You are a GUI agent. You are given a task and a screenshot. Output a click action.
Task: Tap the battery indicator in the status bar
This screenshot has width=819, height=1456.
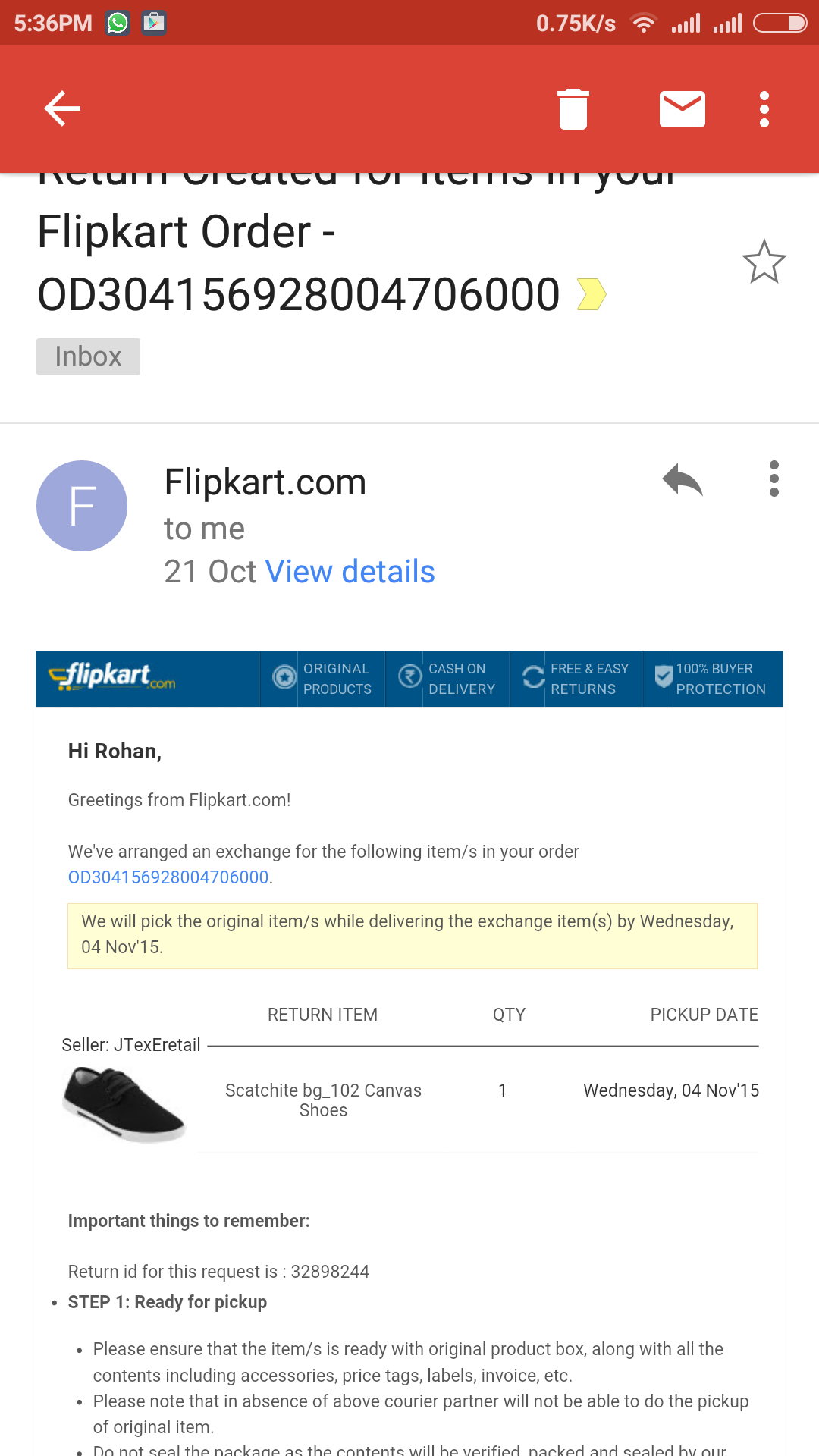click(780, 21)
